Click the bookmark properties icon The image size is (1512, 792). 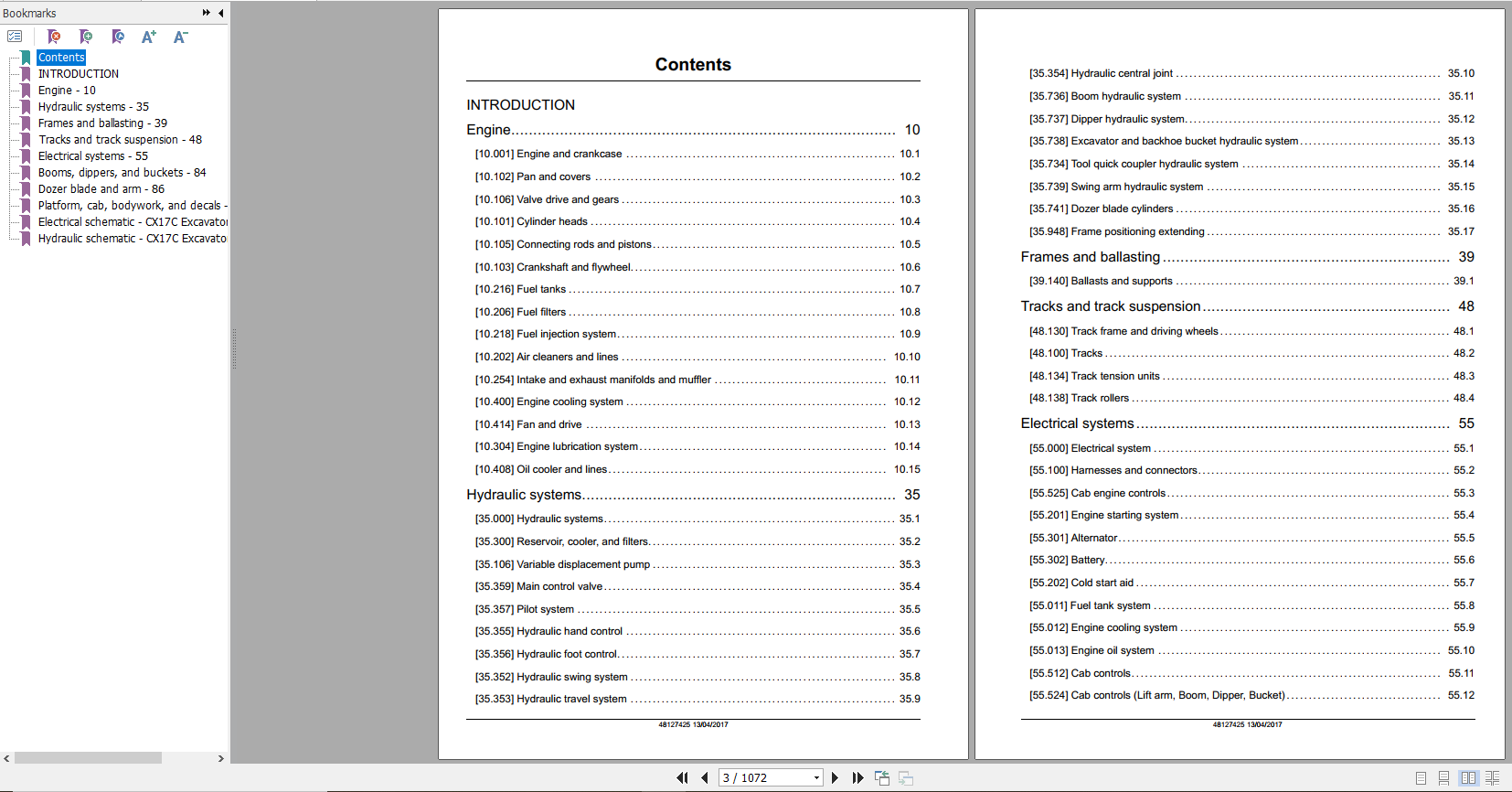(x=118, y=37)
